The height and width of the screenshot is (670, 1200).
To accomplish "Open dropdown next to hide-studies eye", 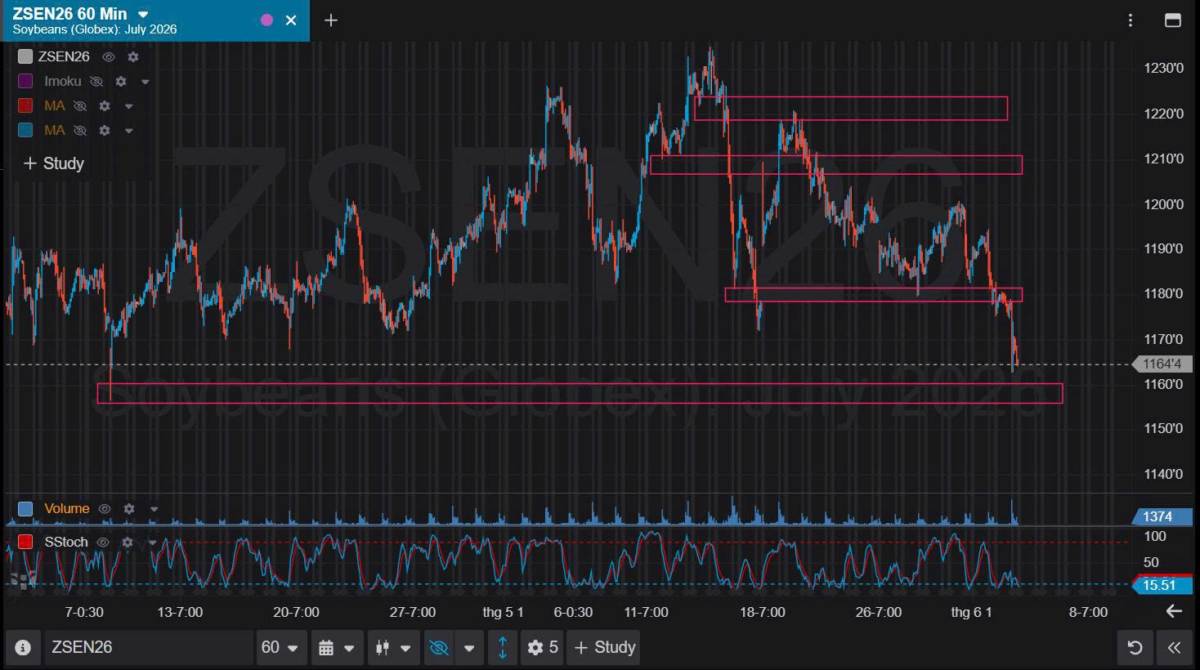I will [467, 647].
